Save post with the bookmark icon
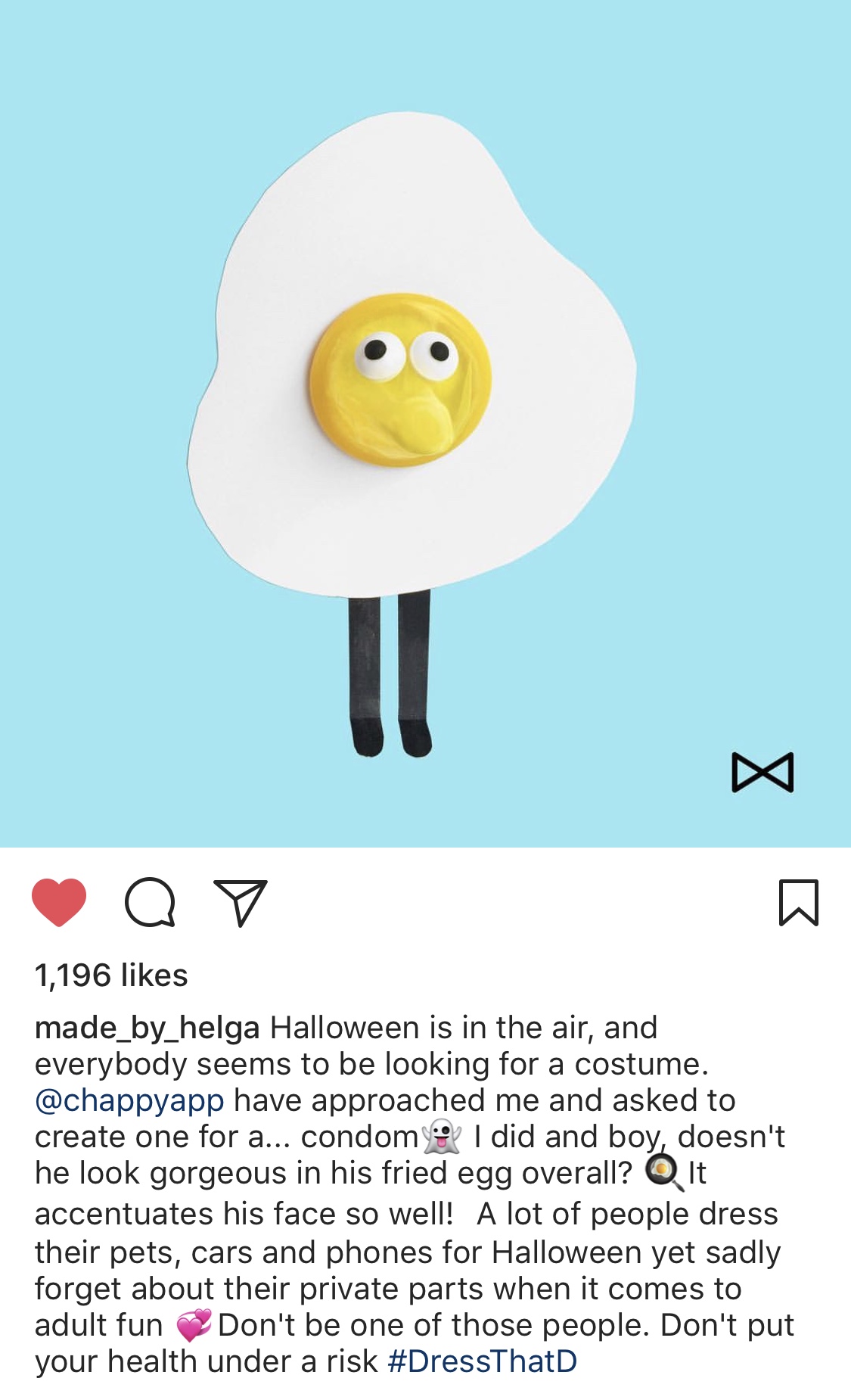Viewport: 851px width, 1400px height. (799, 902)
